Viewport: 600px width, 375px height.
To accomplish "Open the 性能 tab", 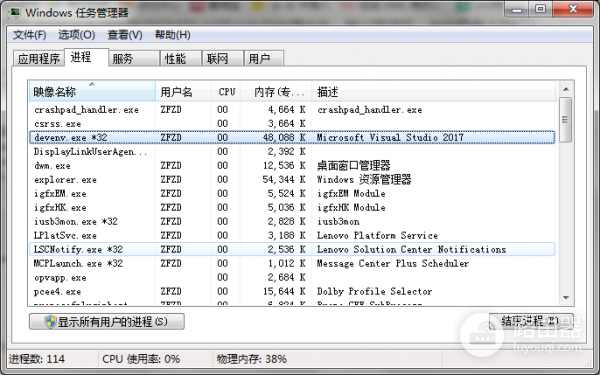I will [180, 58].
